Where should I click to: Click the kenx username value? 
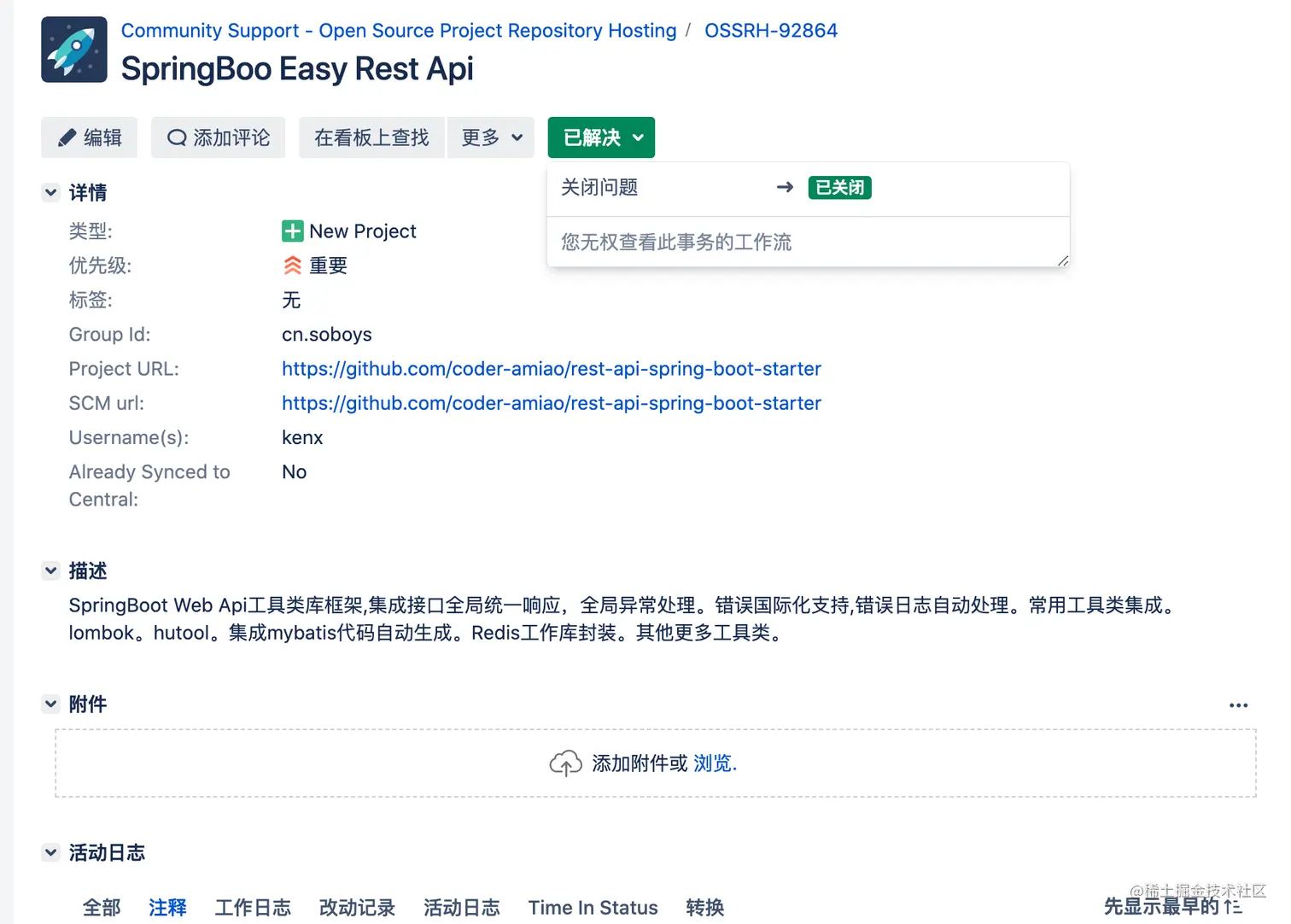(302, 437)
